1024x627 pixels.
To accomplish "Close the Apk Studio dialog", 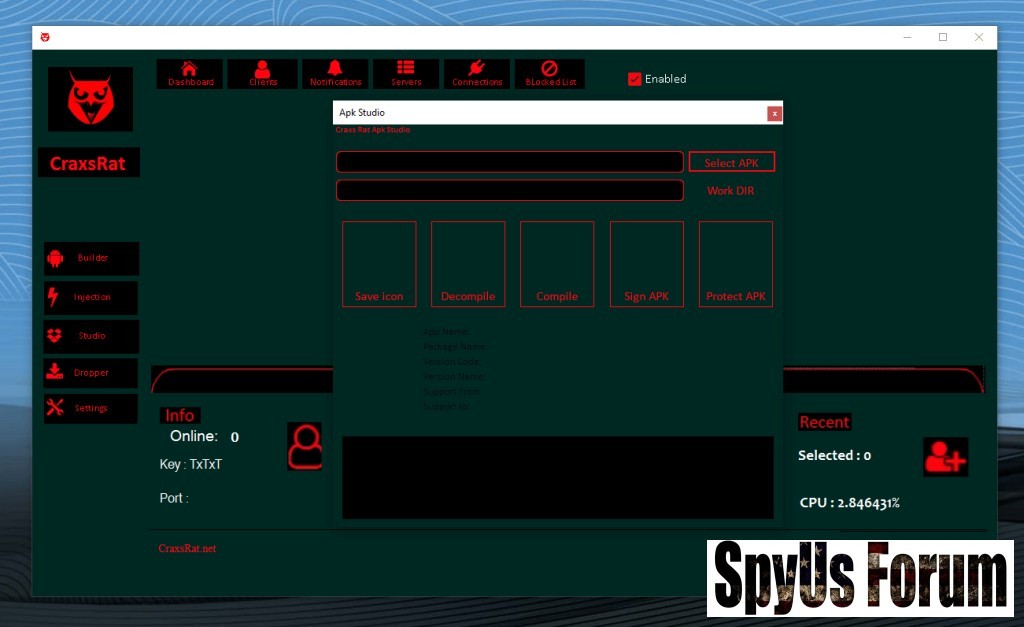I will (774, 114).
